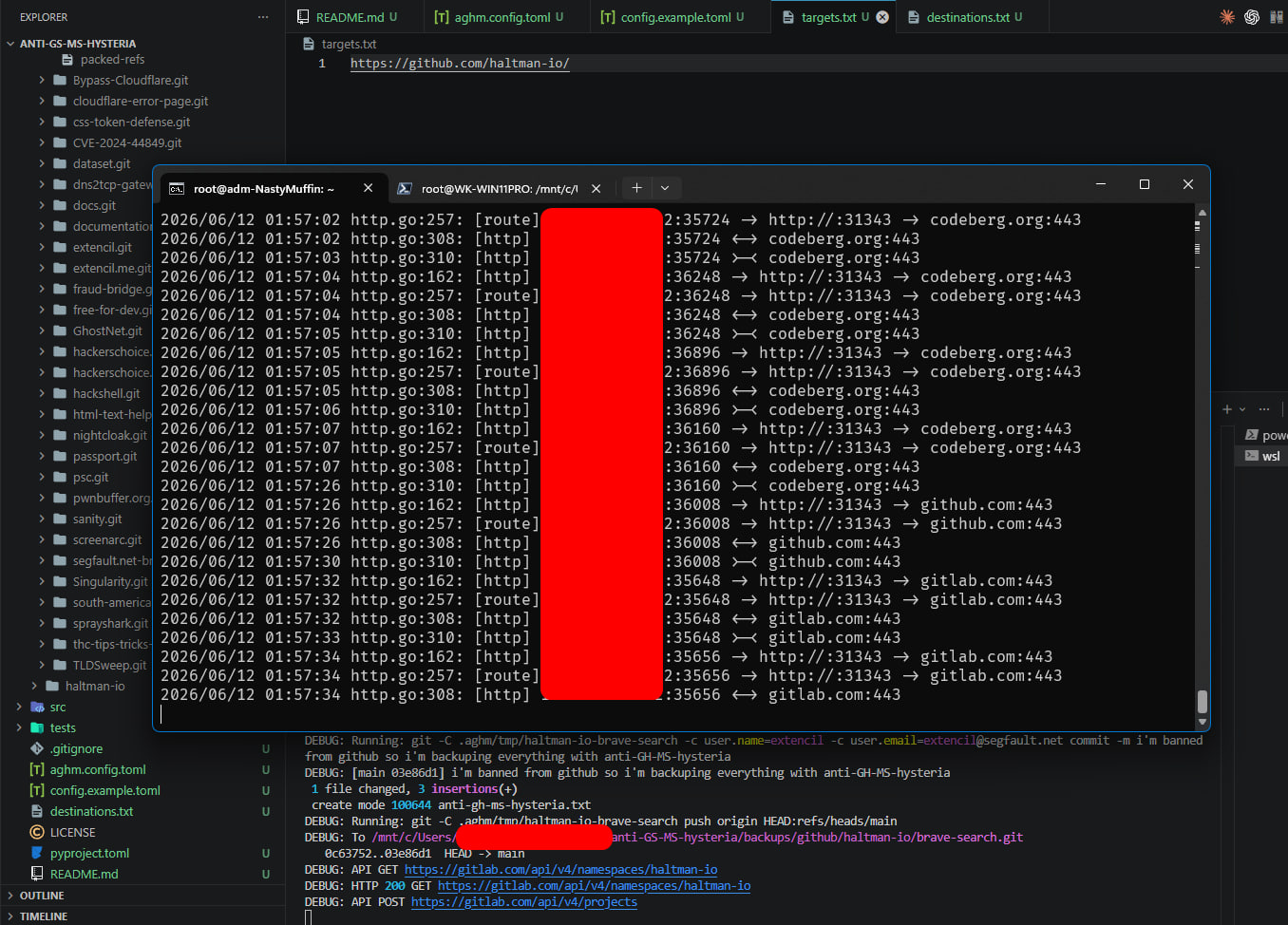Click the src folder icon in Explorer
Viewport: 1288px width, 925px height.
tap(38, 707)
